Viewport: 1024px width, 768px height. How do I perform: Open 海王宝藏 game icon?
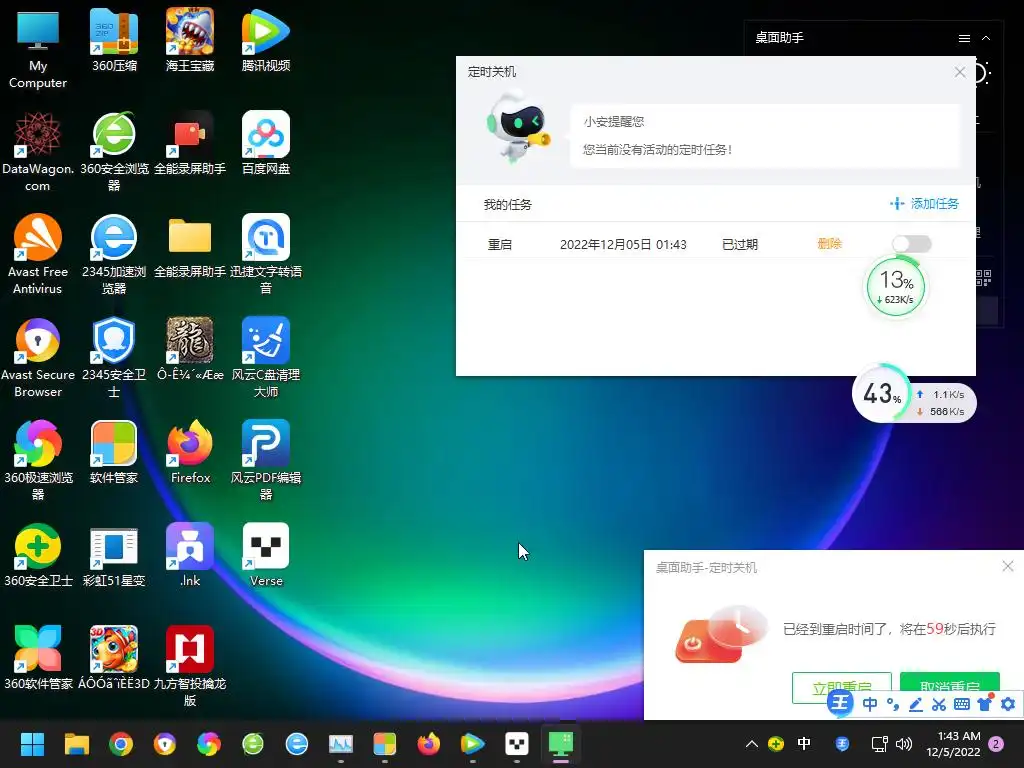190,40
